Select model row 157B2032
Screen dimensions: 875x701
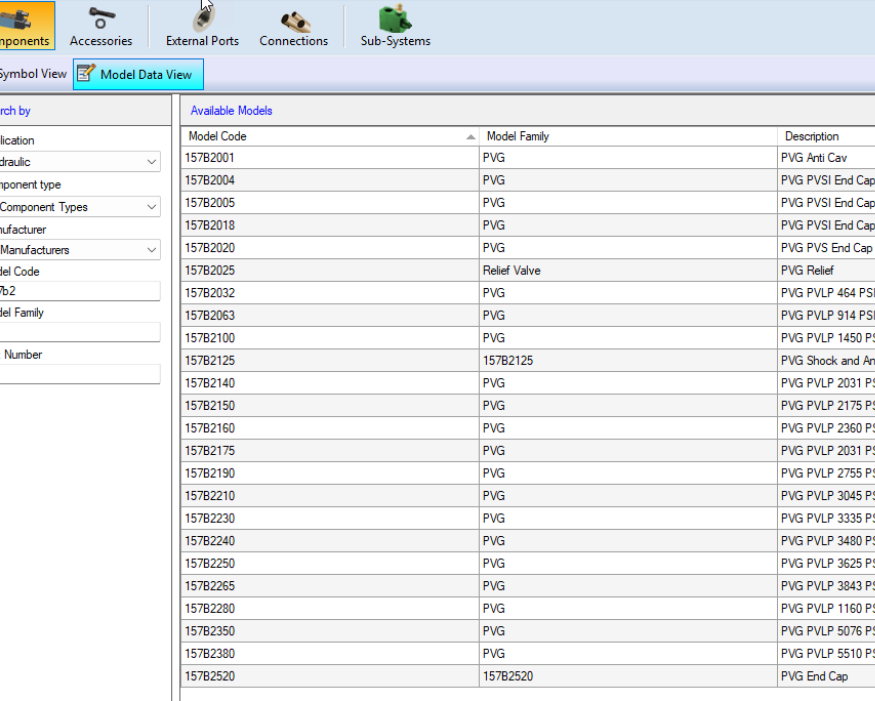pyautogui.click(x=528, y=293)
